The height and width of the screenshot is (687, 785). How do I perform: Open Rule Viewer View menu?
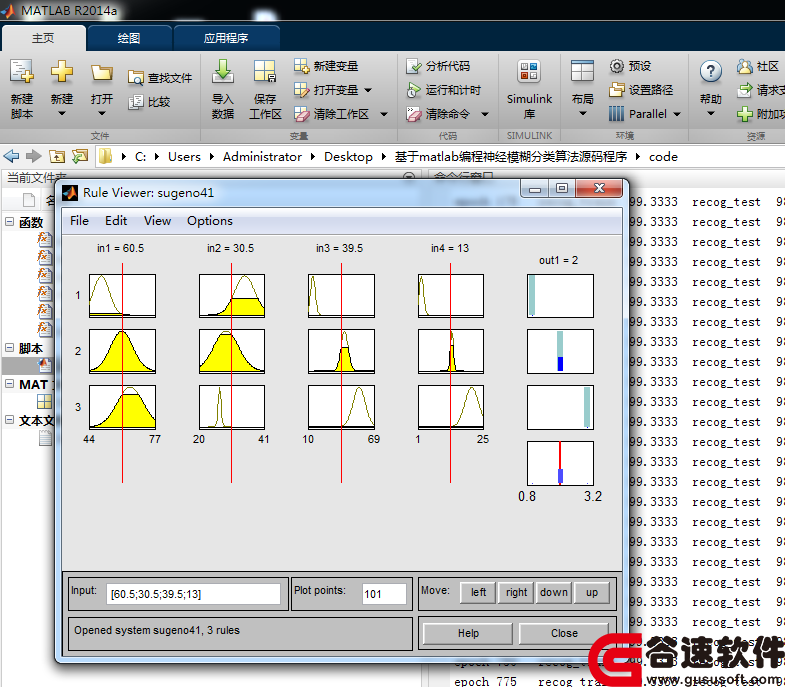[157, 221]
